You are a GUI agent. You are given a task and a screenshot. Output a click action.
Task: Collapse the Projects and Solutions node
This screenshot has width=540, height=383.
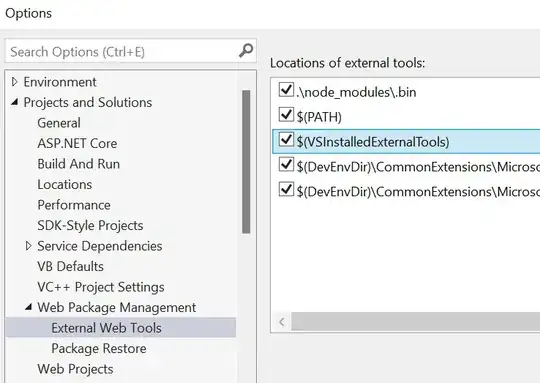point(14,102)
